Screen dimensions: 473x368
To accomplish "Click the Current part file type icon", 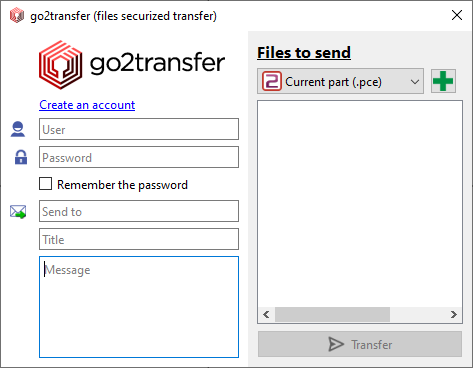I will click(x=272, y=81).
